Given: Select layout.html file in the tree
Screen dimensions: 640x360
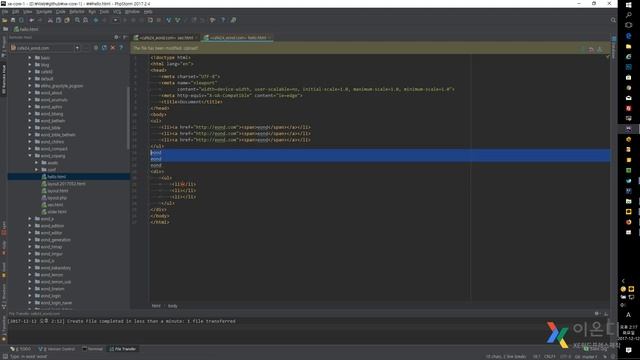Looking at the screenshot, I should (58, 191).
